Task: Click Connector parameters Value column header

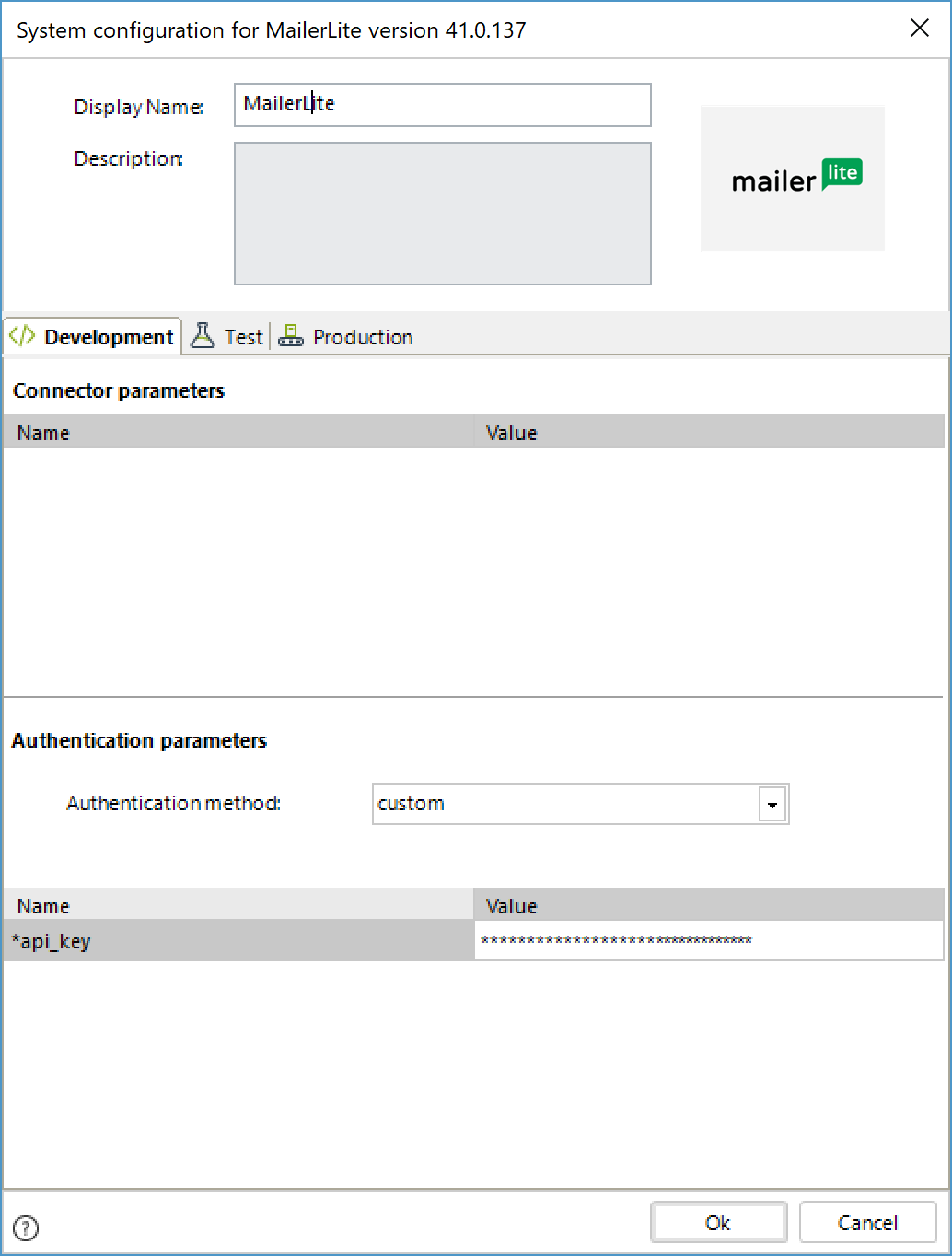Action: coord(709,432)
